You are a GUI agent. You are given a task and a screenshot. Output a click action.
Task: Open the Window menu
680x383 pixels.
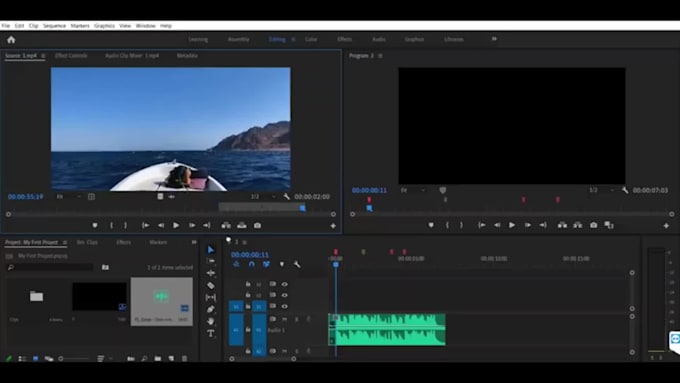[146, 26]
